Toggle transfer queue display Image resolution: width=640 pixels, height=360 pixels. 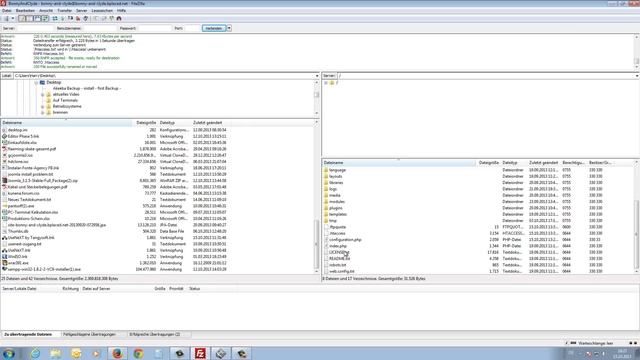coord(45,18)
